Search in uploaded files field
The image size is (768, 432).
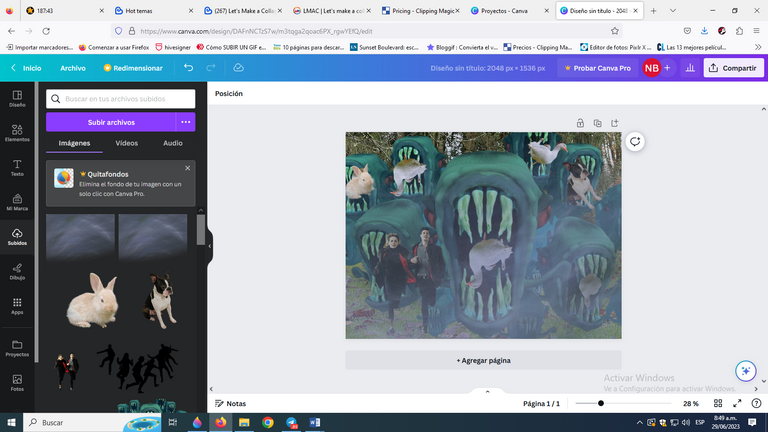(x=120, y=99)
